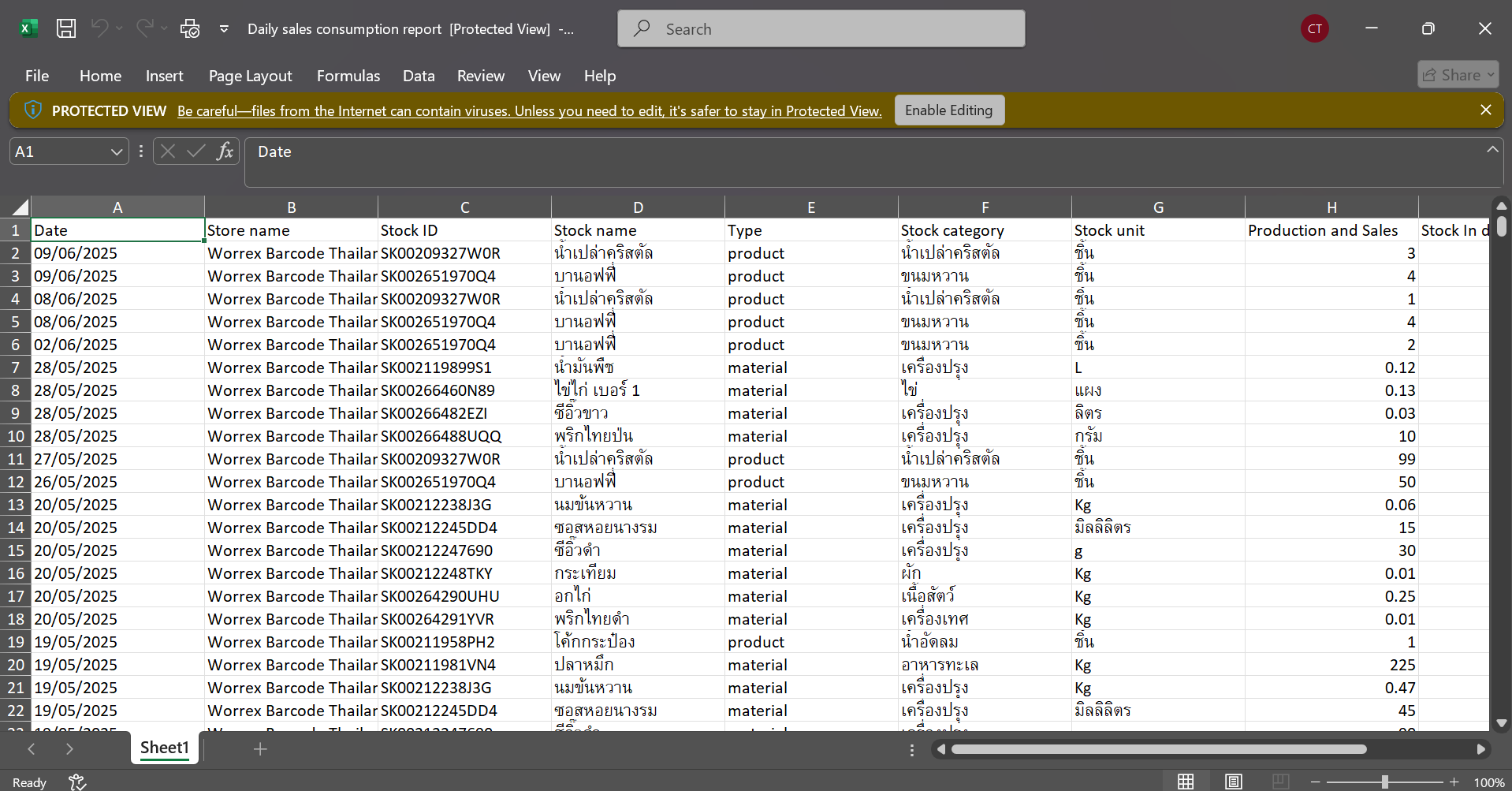Click the formula bar Cancel X icon

[168, 151]
